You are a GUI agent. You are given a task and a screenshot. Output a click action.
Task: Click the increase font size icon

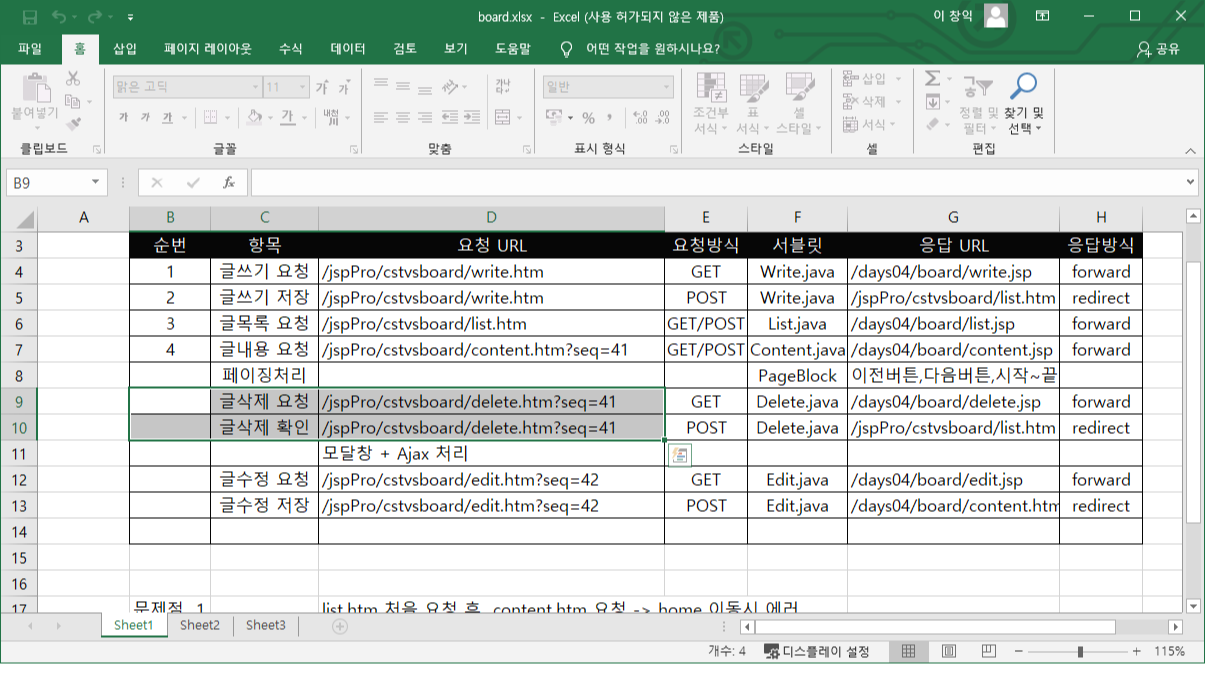tap(323, 87)
